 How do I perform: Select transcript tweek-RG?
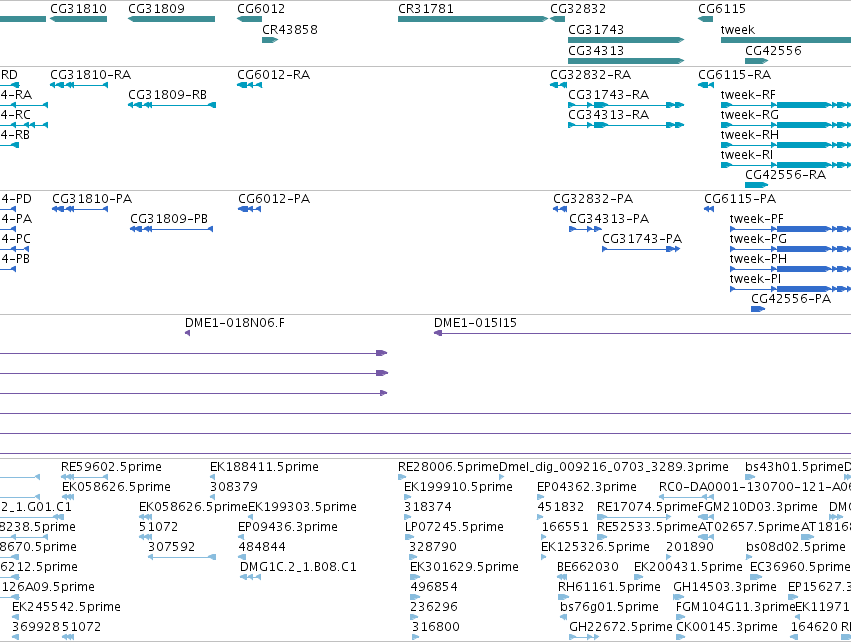tap(750, 115)
